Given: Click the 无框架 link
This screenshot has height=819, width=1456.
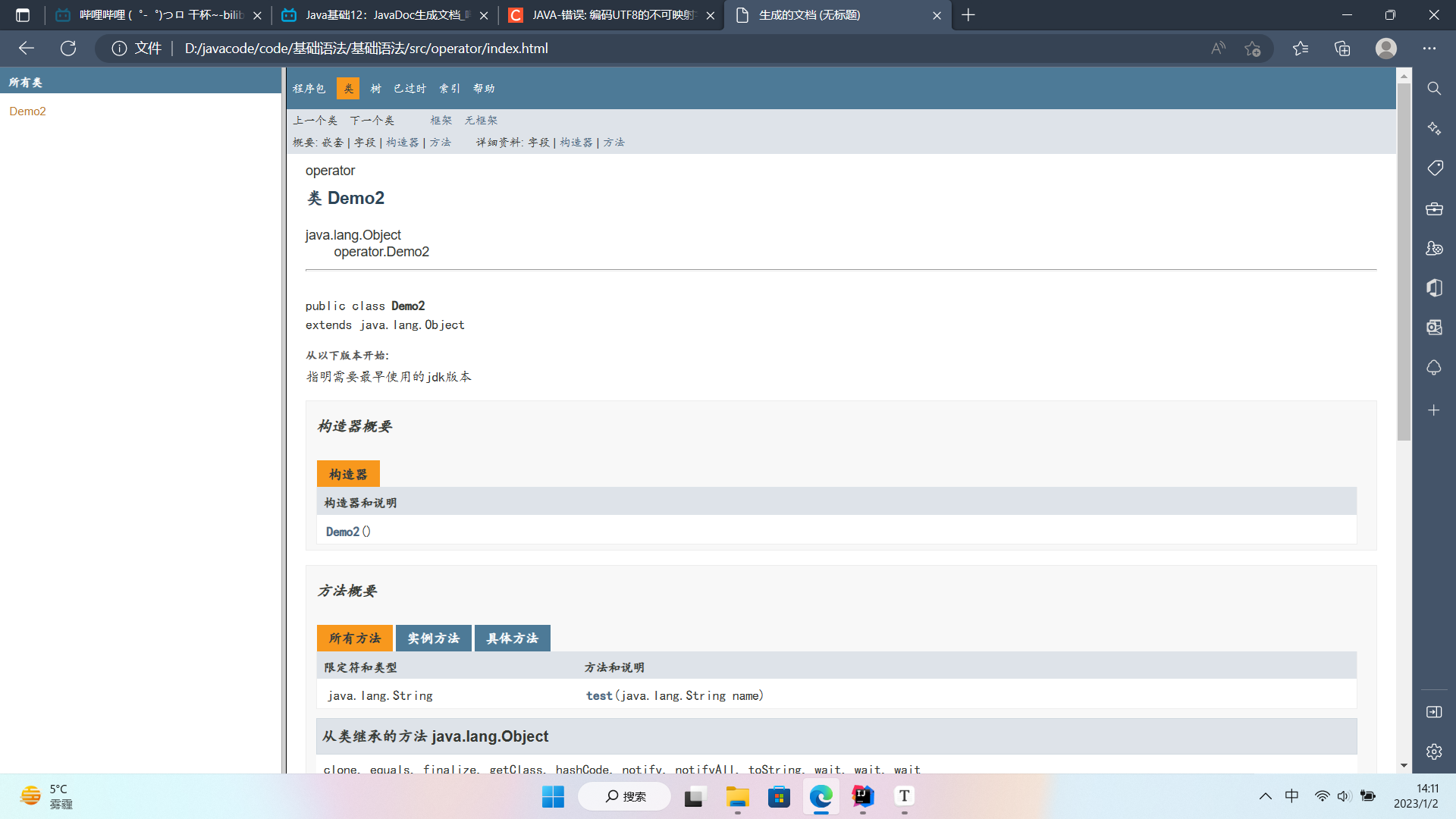Looking at the screenshot, I should pos(481,121).
